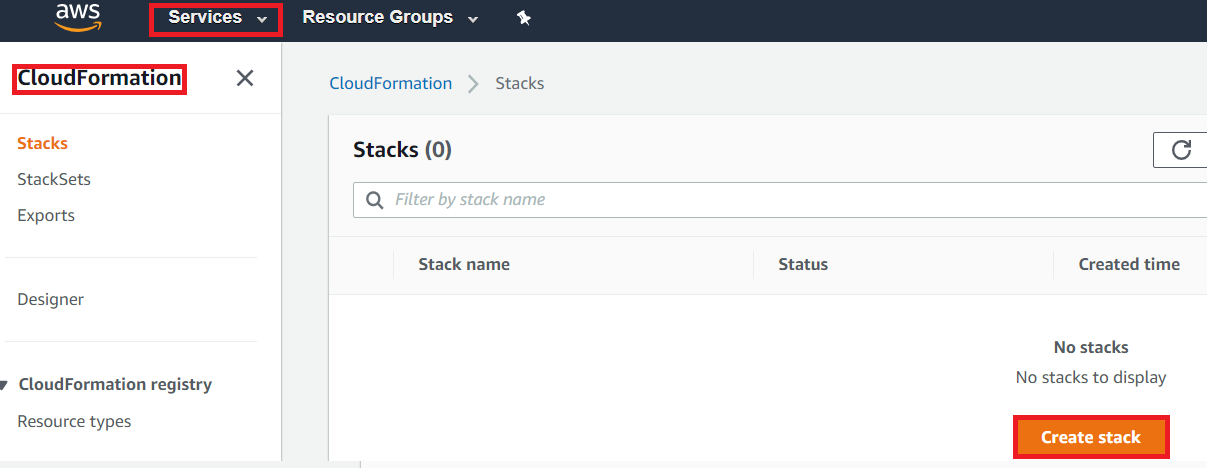Screen dimensions: 1207x468
Task: Click the Stacks (0) heading
Action: pos(402,150)
